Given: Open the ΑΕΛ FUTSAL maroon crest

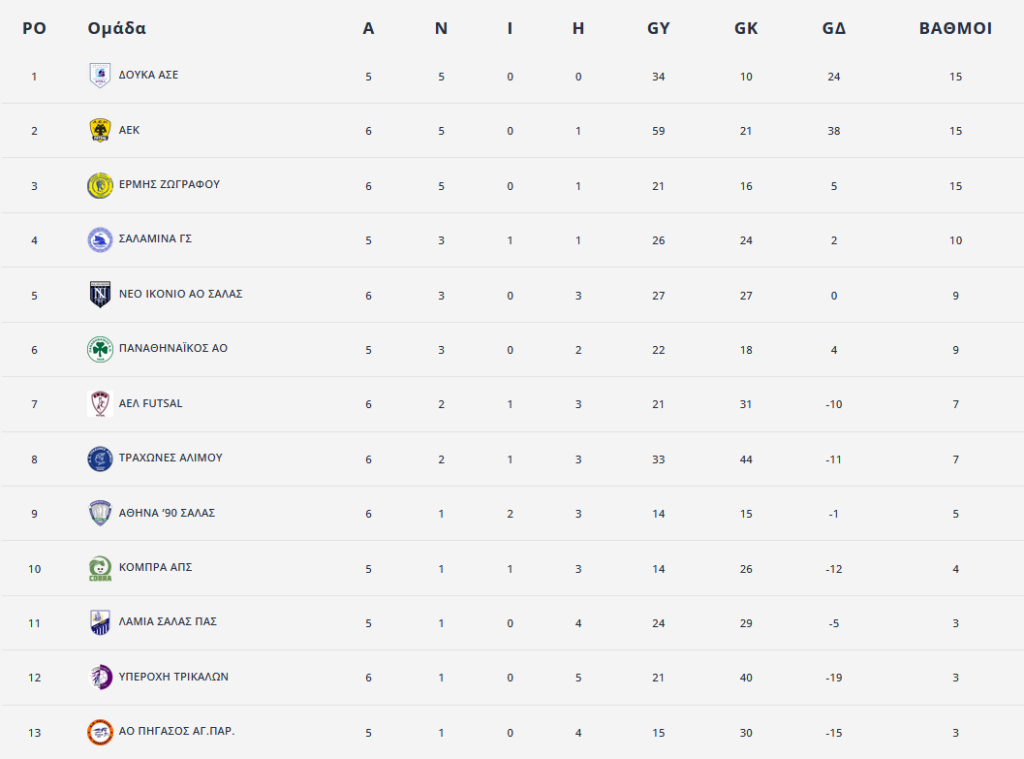Looking at the screenshot, I should tap(100, 404).
